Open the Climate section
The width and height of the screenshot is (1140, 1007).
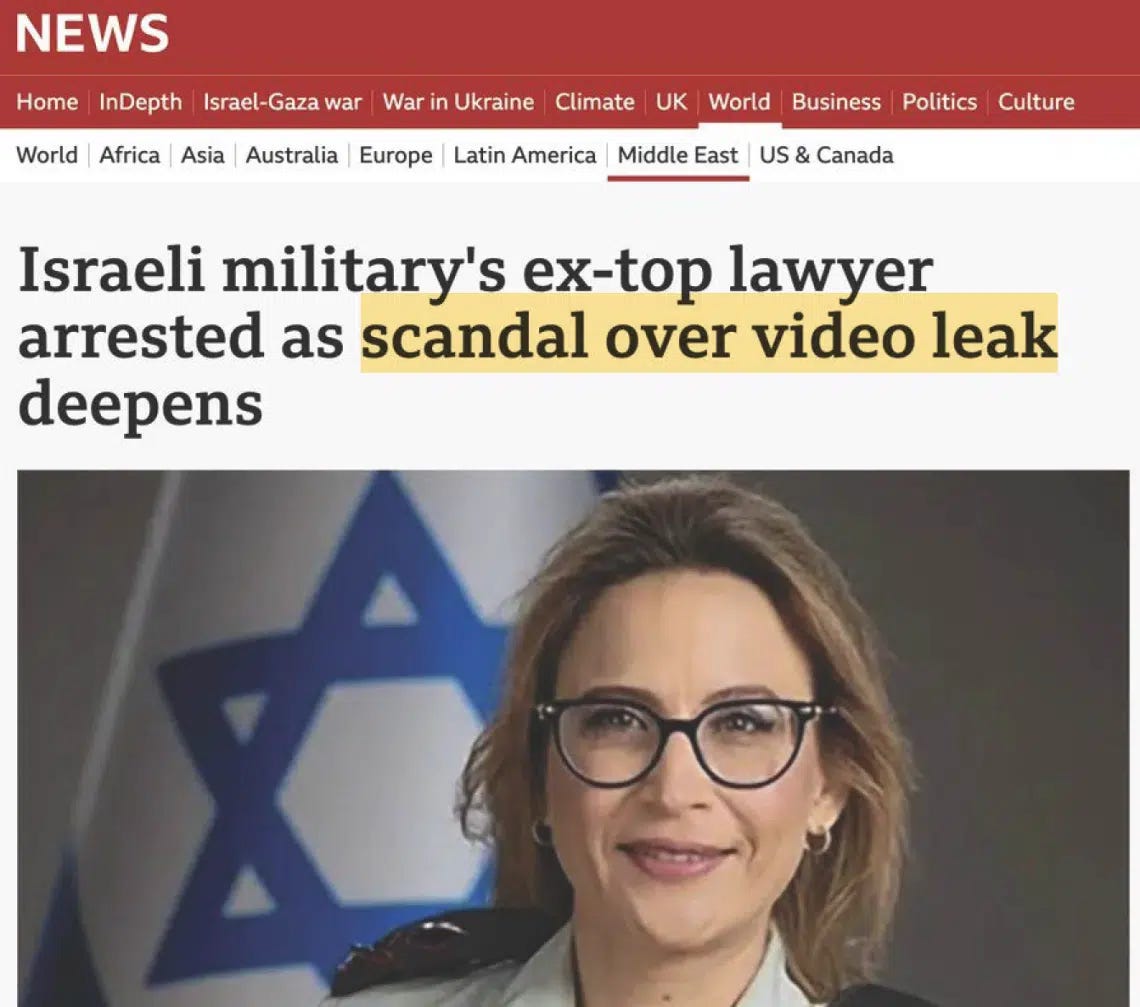pos(595,102)
